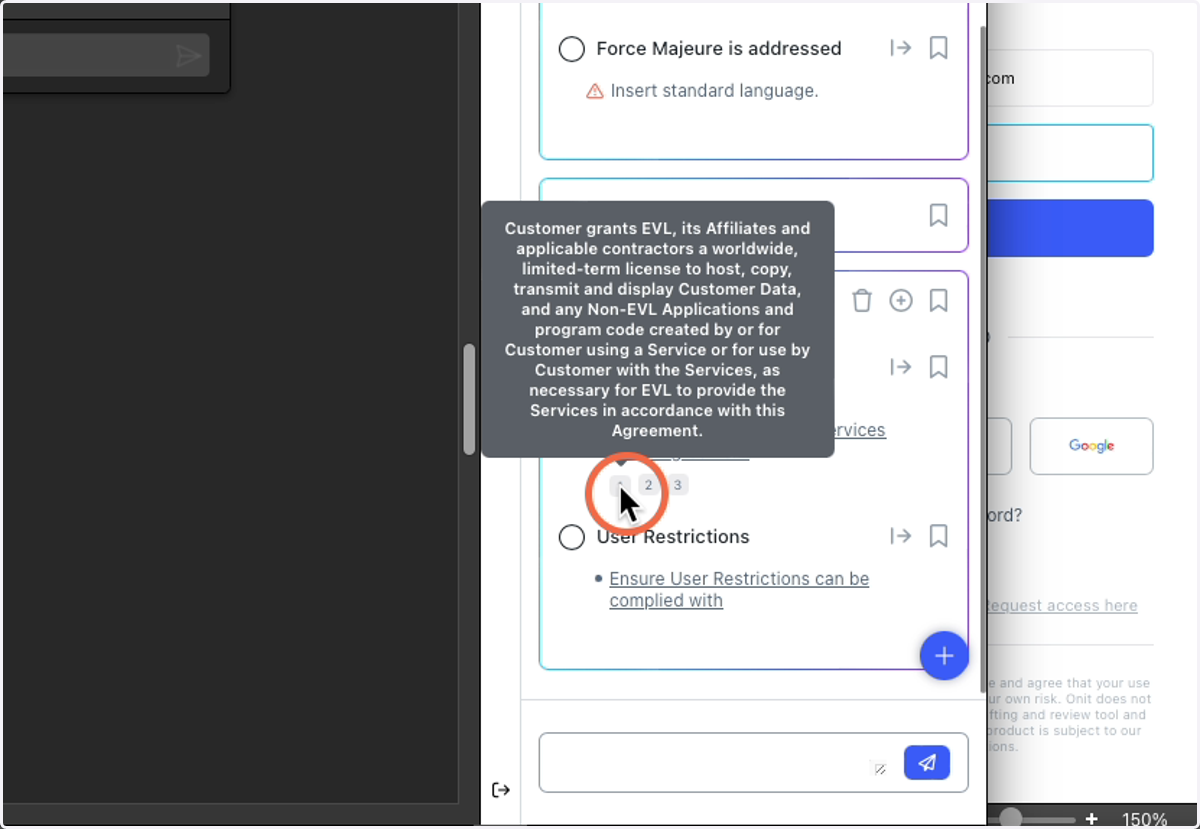Focus highlighted field in background login page

coord(1070,153)
